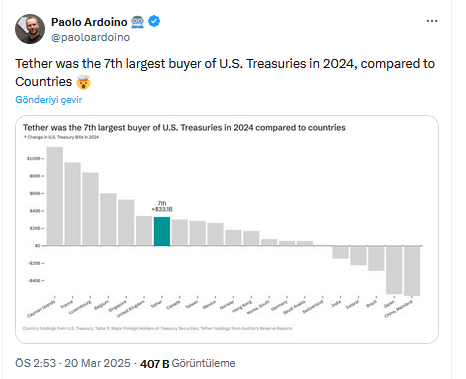Click the exploding head emoji in the tweet

point(83,82)
